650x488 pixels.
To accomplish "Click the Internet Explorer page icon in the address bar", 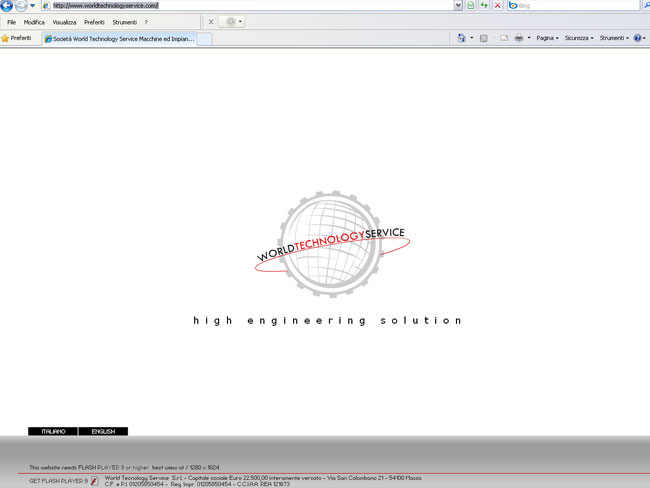I will (x=46, y=5).
